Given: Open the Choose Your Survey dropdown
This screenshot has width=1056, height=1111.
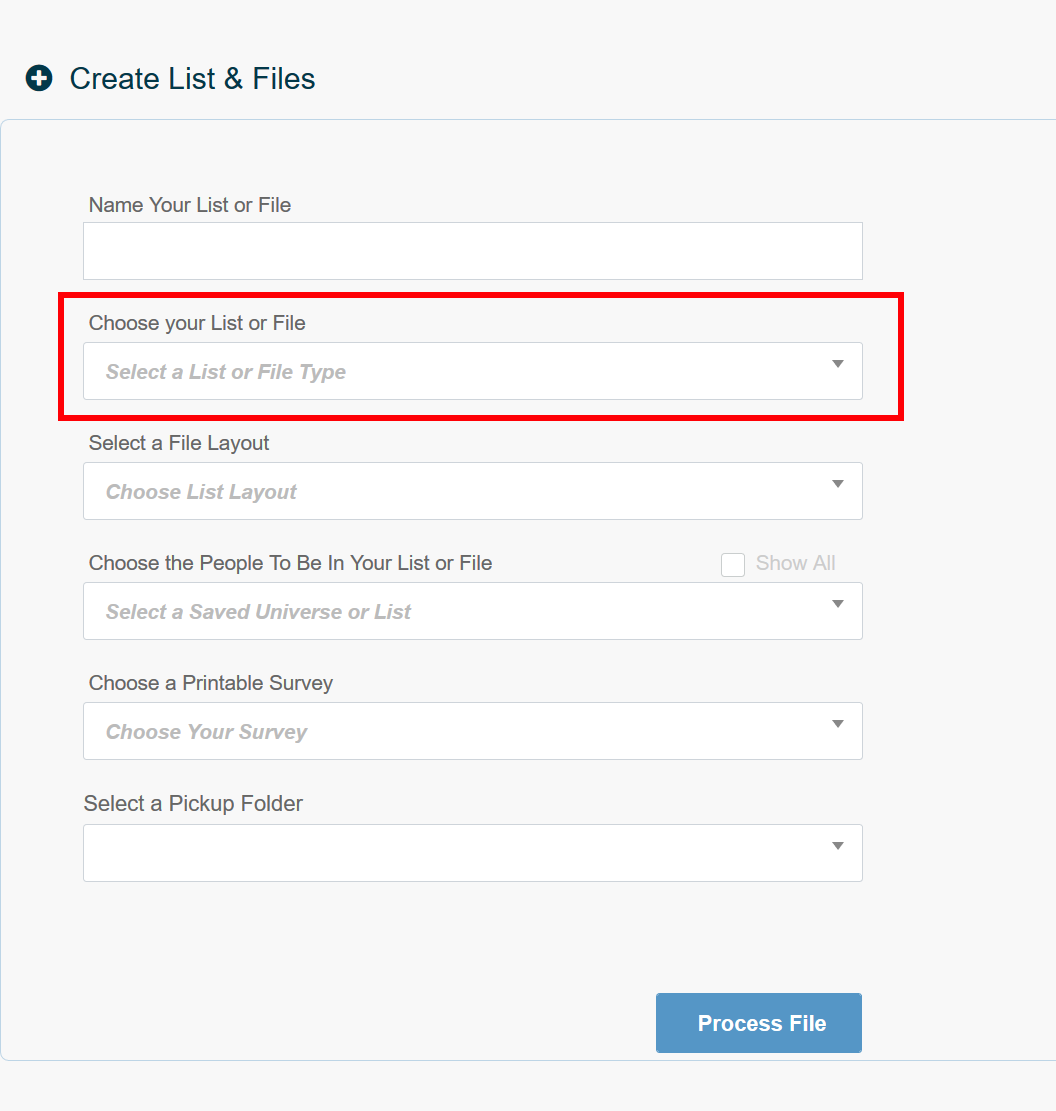Looking at the screenshot, I should point(450,731).
